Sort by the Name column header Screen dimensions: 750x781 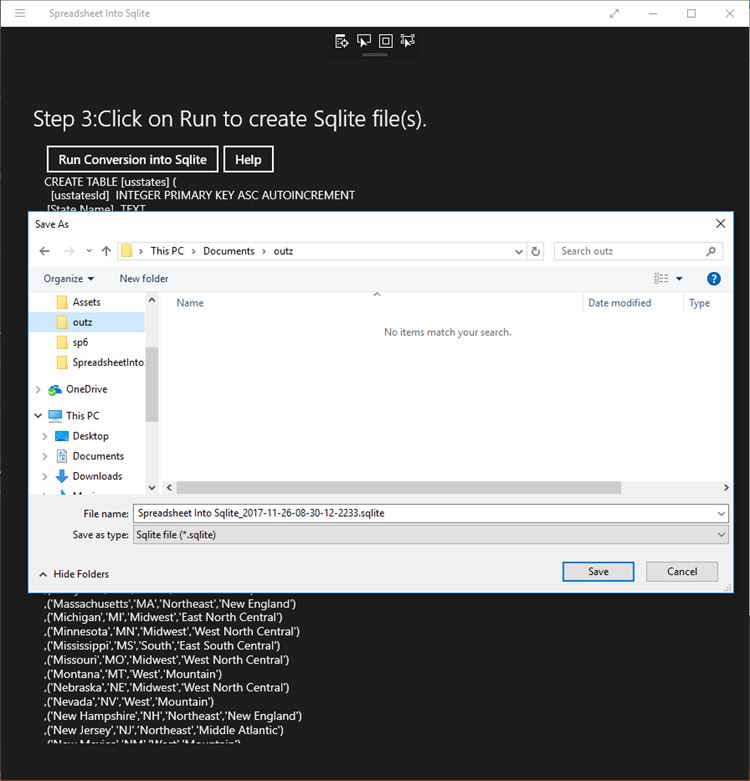click(x=190, y=303)
